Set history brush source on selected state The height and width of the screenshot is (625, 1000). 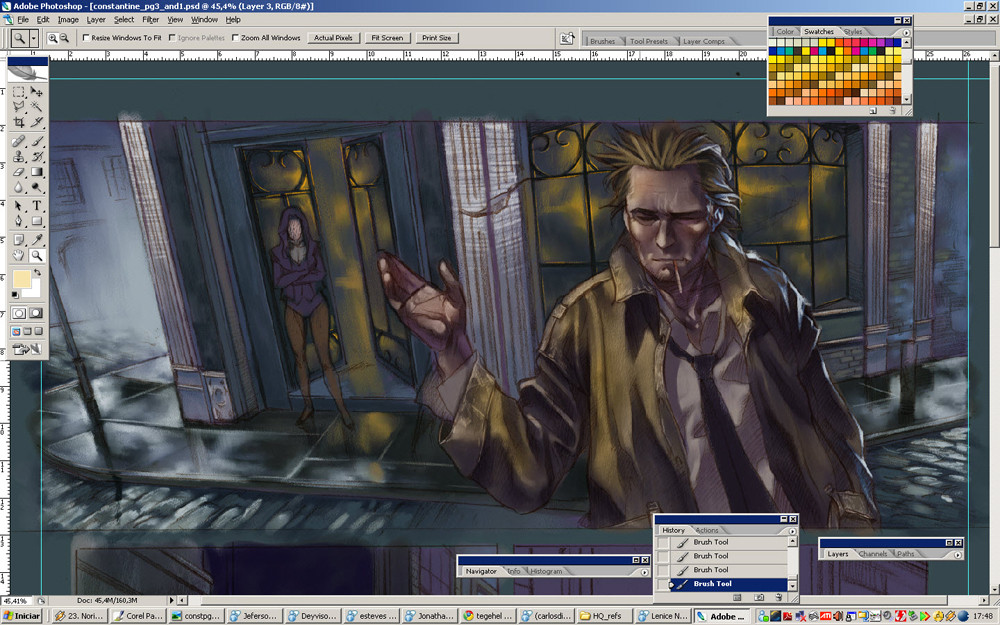(x=664, y=584)
